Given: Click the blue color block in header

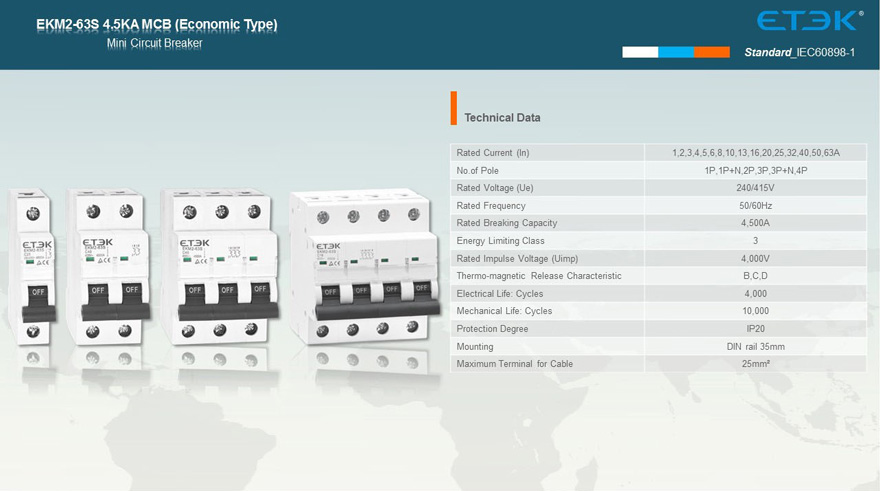Looking at the screenshot, I should point(676,52).
